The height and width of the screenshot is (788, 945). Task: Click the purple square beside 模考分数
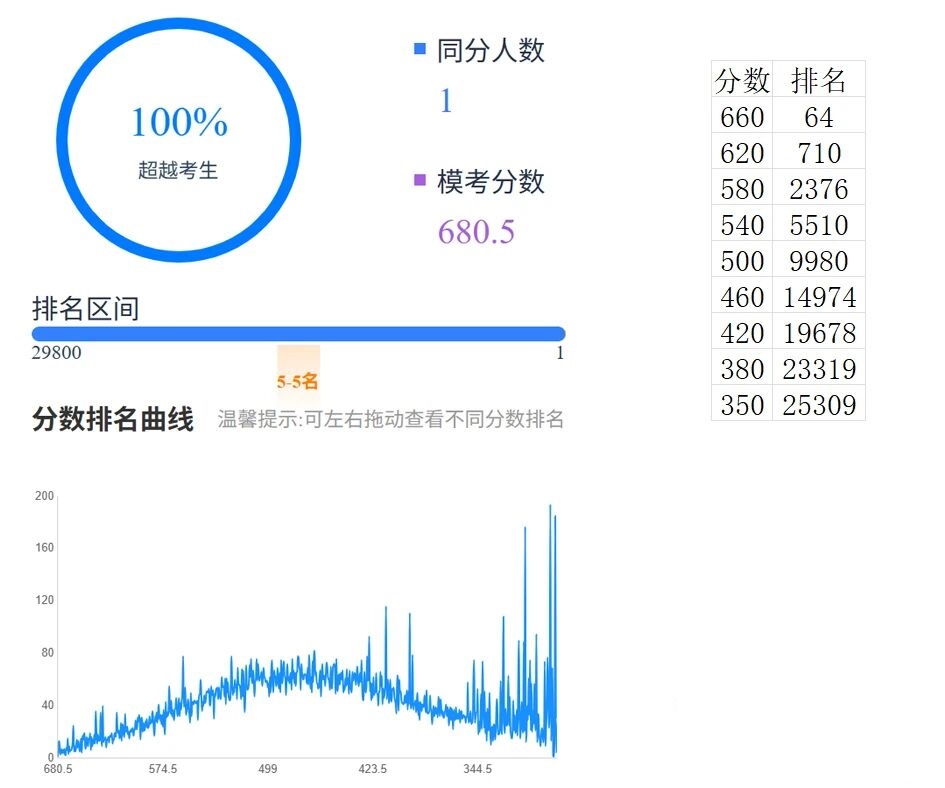(x=420, y=181)
